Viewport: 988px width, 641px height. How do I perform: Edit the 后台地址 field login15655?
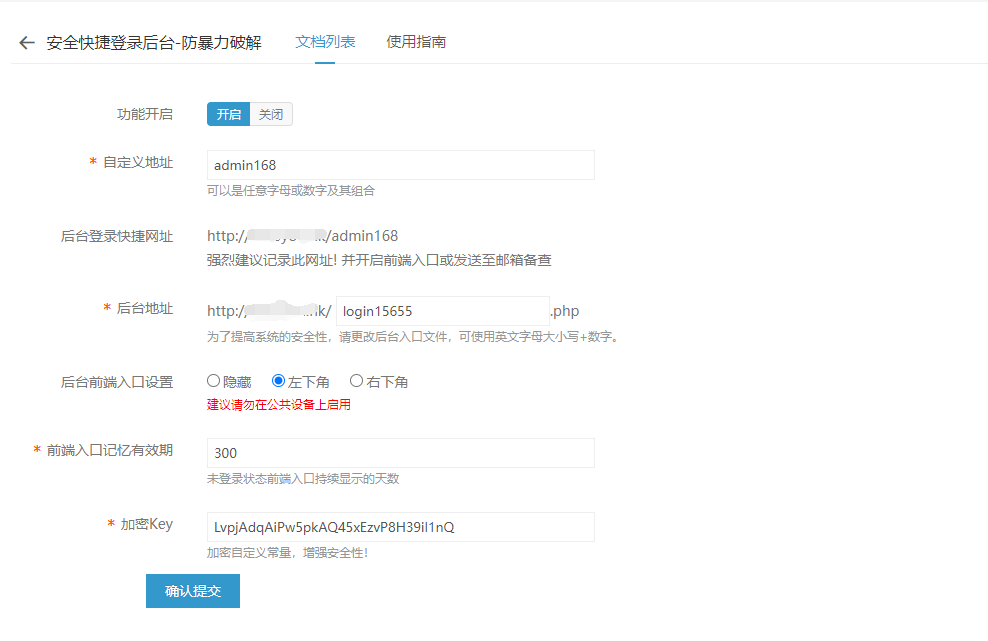click(443, 311)
